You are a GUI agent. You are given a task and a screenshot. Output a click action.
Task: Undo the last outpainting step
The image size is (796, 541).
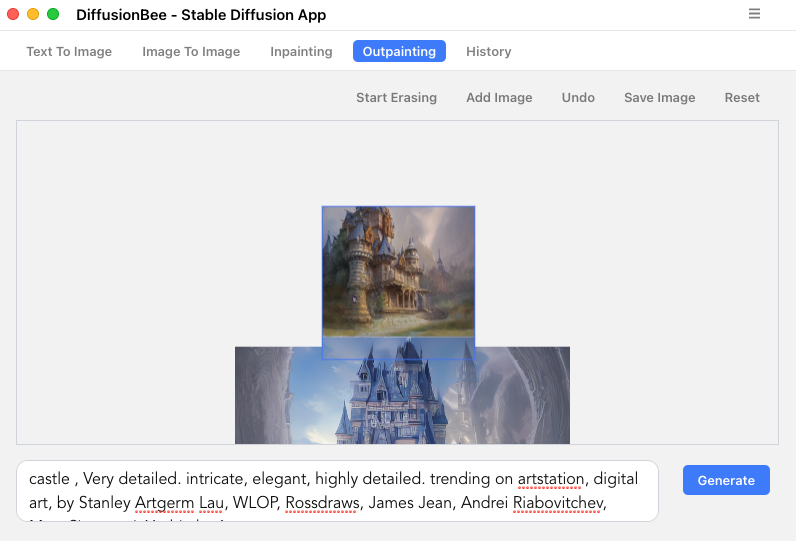tap(578, 97)
